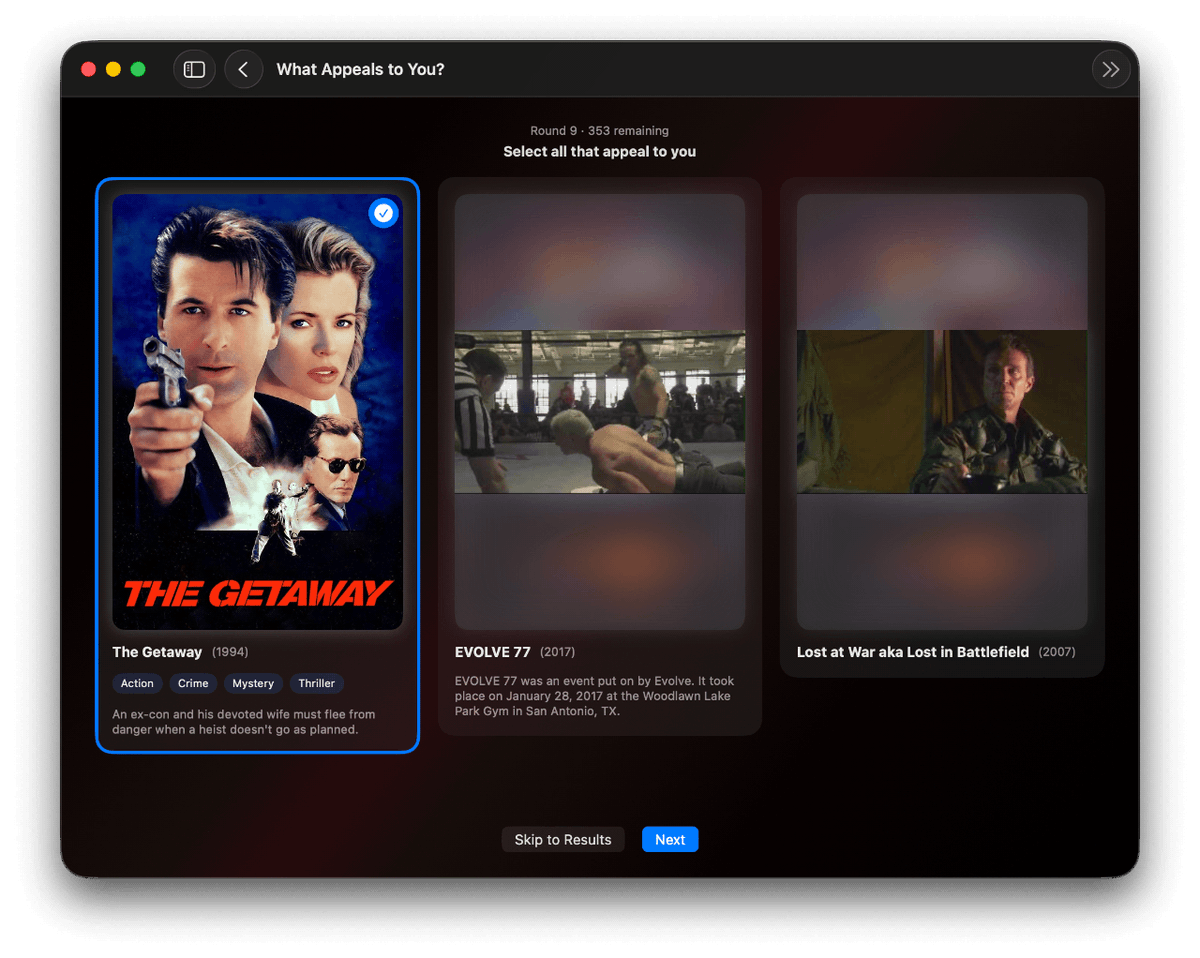Click Select all that appeal to you heading
1200x958 pixels.
coord(600,152)
